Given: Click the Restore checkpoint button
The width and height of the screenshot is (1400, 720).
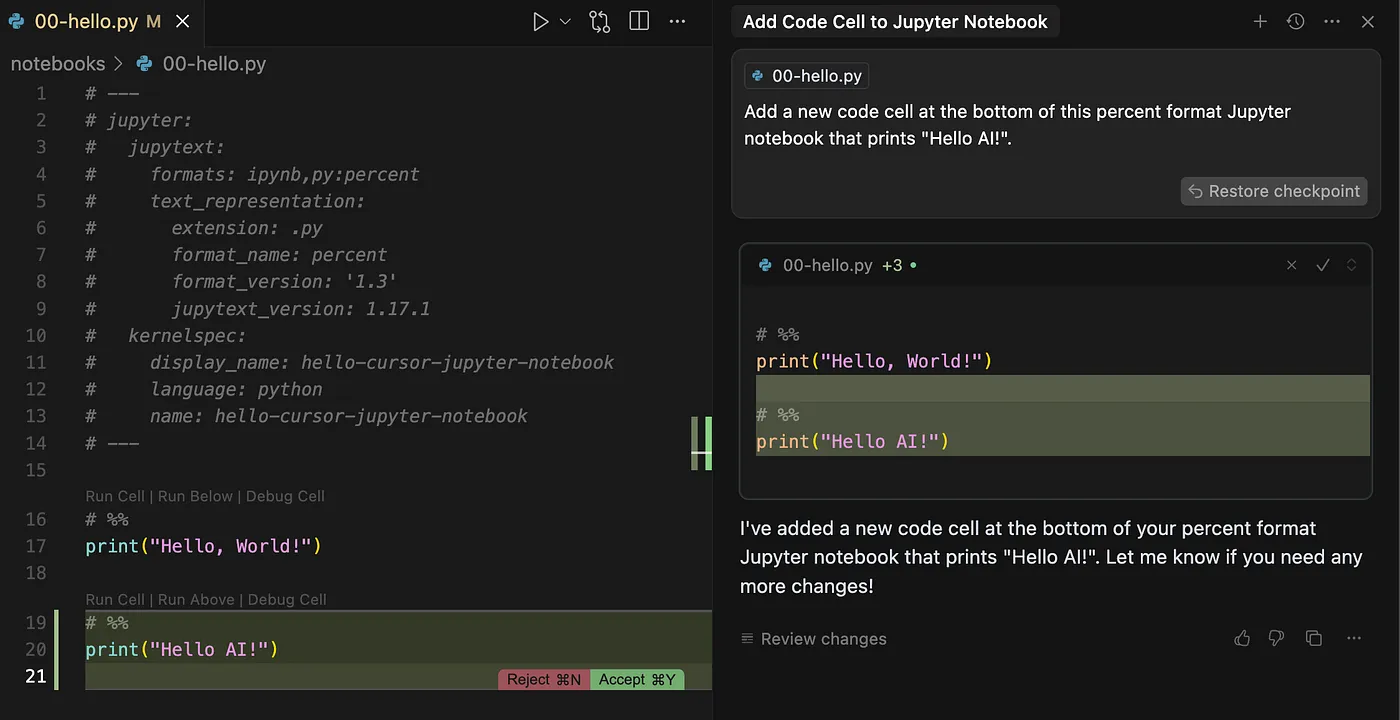Looking at the screenshot, I should tap(1274, 191).
